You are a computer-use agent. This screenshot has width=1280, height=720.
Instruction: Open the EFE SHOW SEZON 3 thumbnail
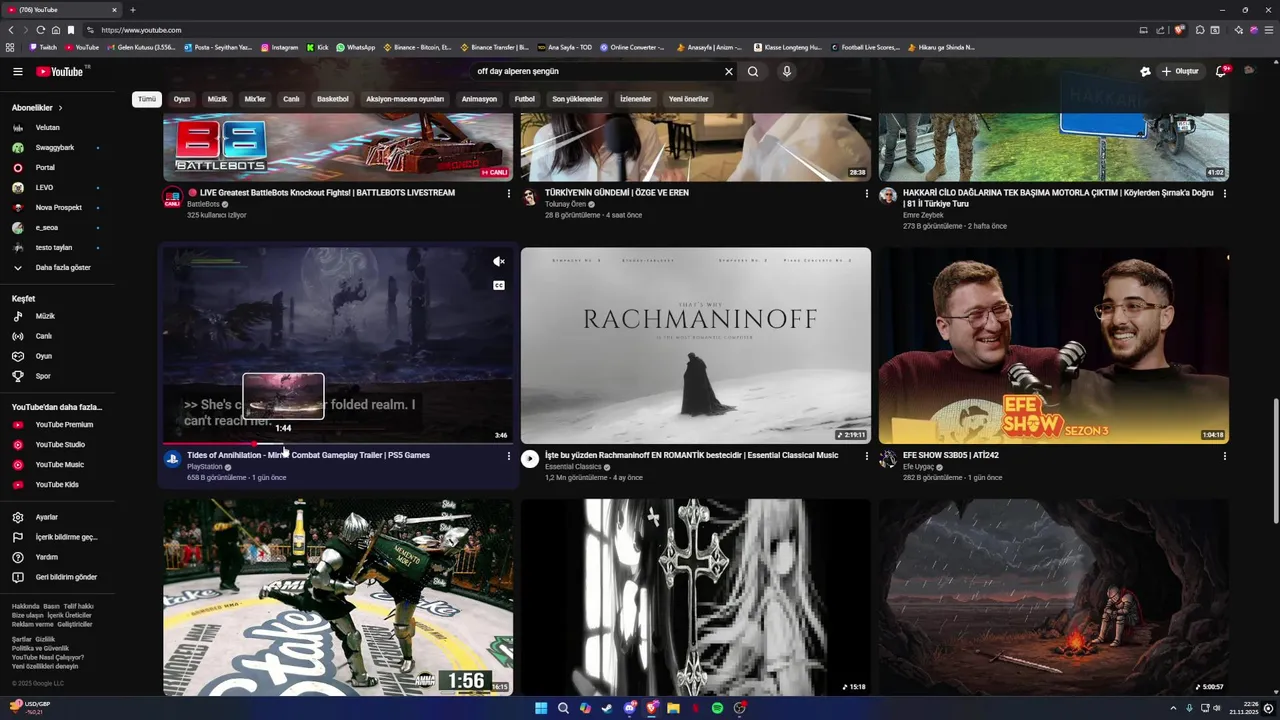(x=1054, y=346)
